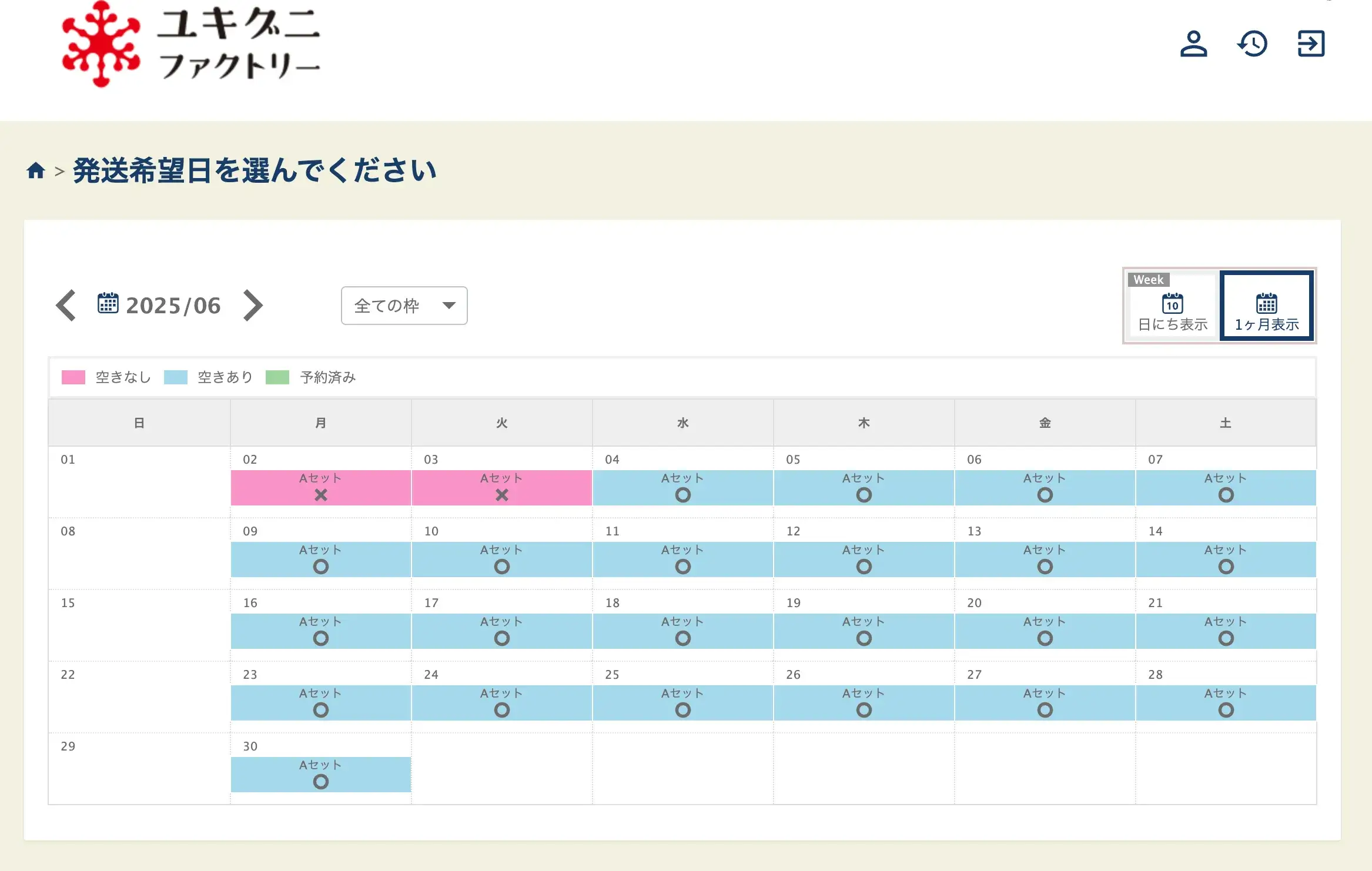Click the Yukiguni Factory snowflake logo
Image resolution: width=1372 pixels, height=871 pixels.
pyautogui.click(x=101, y=44)
